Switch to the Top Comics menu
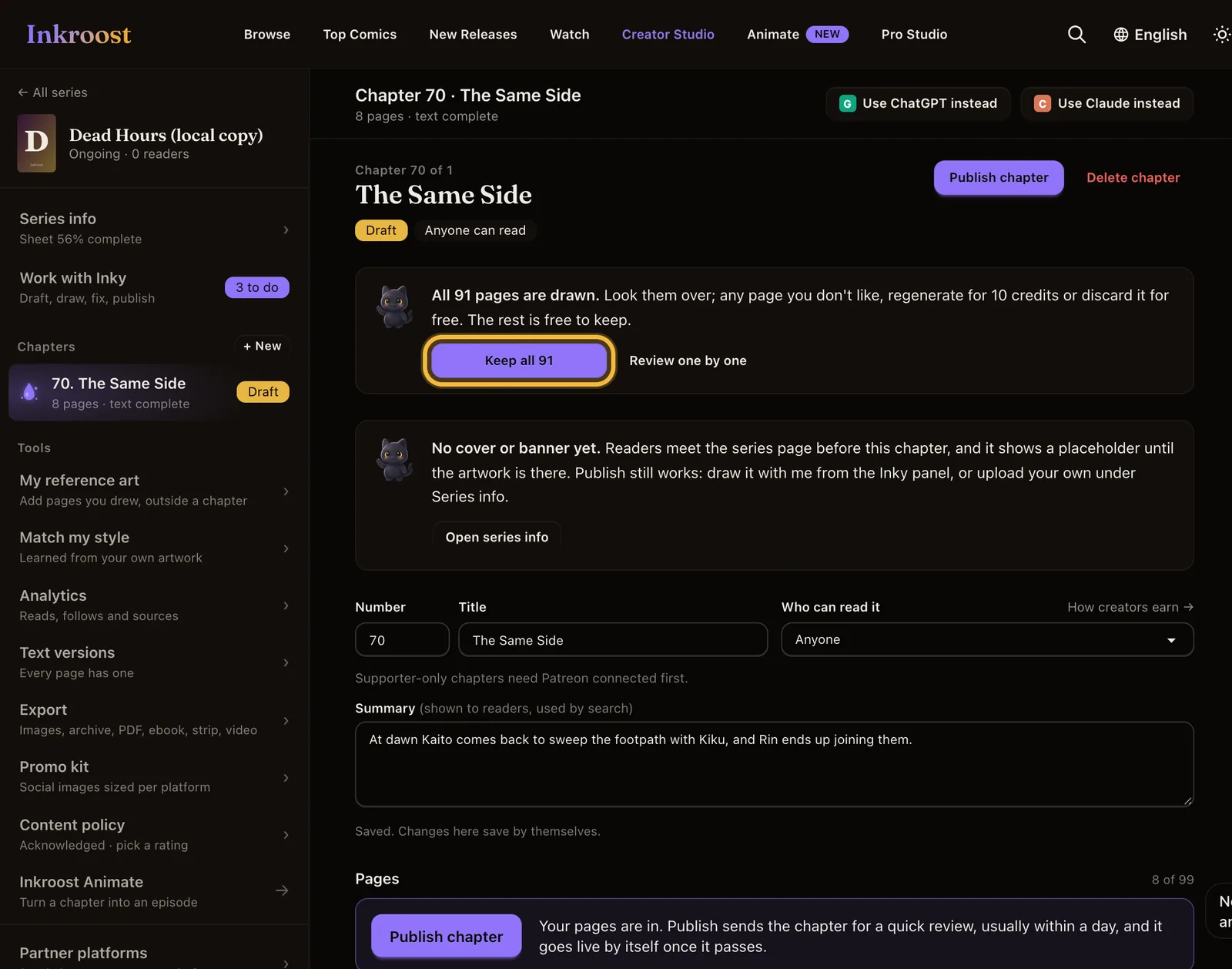 [x=360, y=35]
